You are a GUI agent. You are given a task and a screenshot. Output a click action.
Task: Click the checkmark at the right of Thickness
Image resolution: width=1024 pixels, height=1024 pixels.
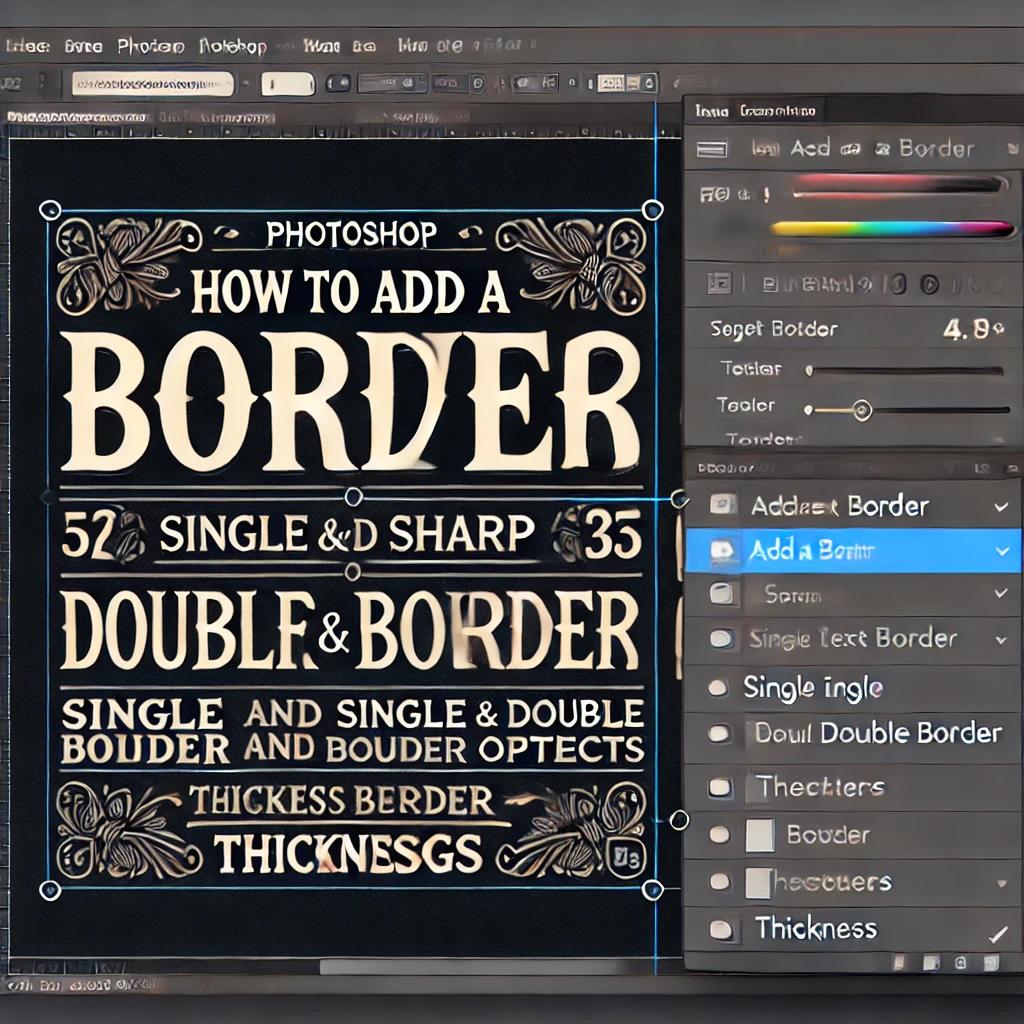(x=998, y=935)
